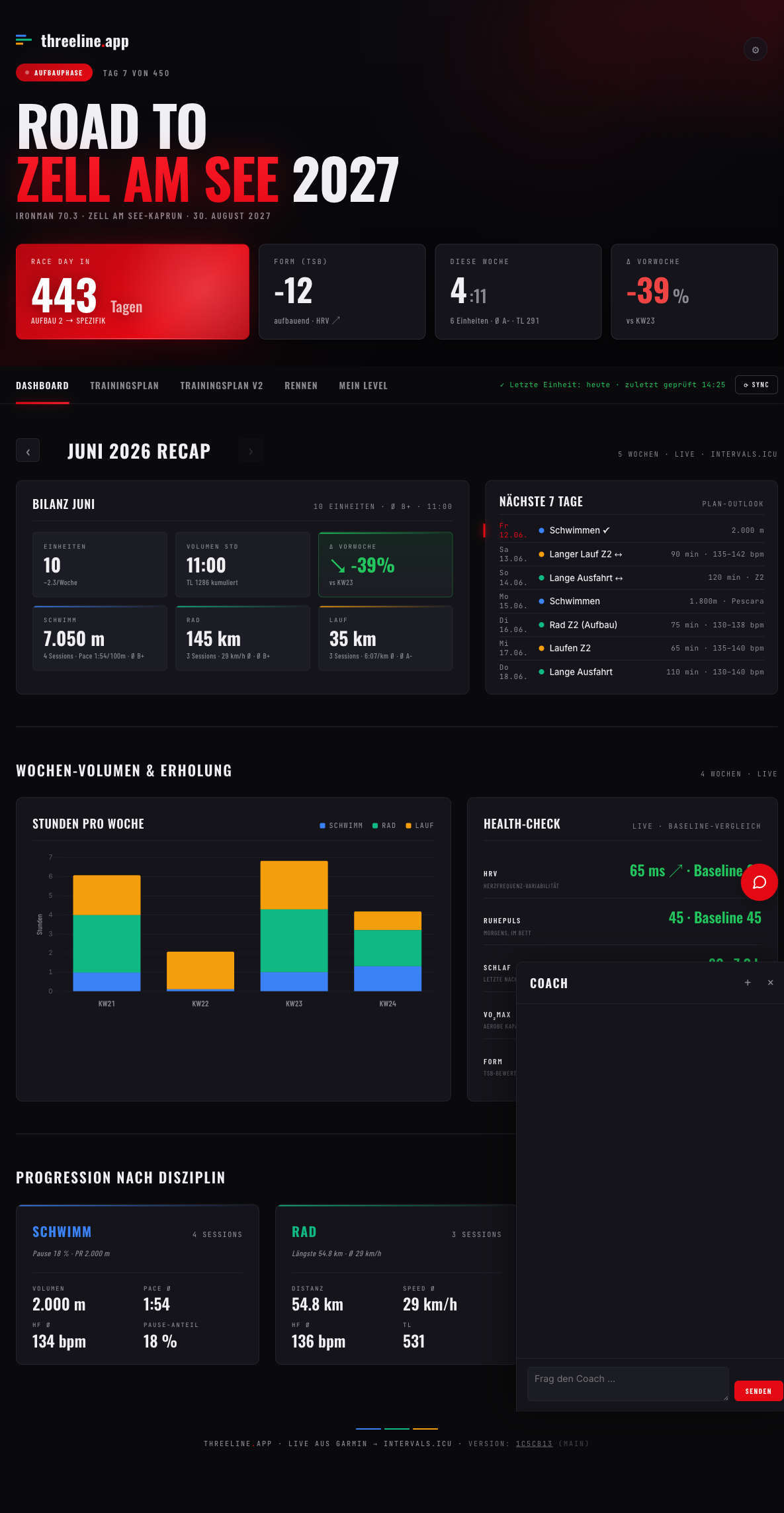Switch to the Trainingsplan V2 tab

pyautogui.click(x=222, y=385)
